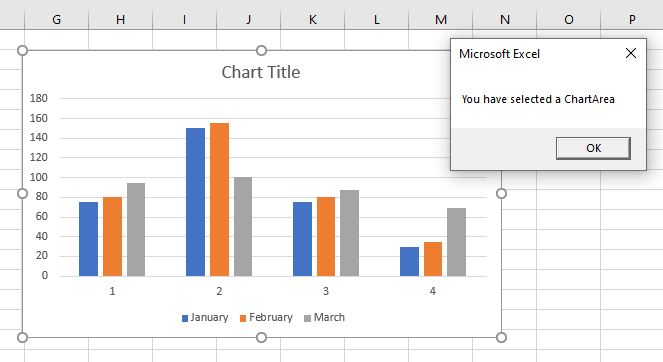Click the bottom-right chart sizing handle
The image size is (663, 362).
pos(501,337)
